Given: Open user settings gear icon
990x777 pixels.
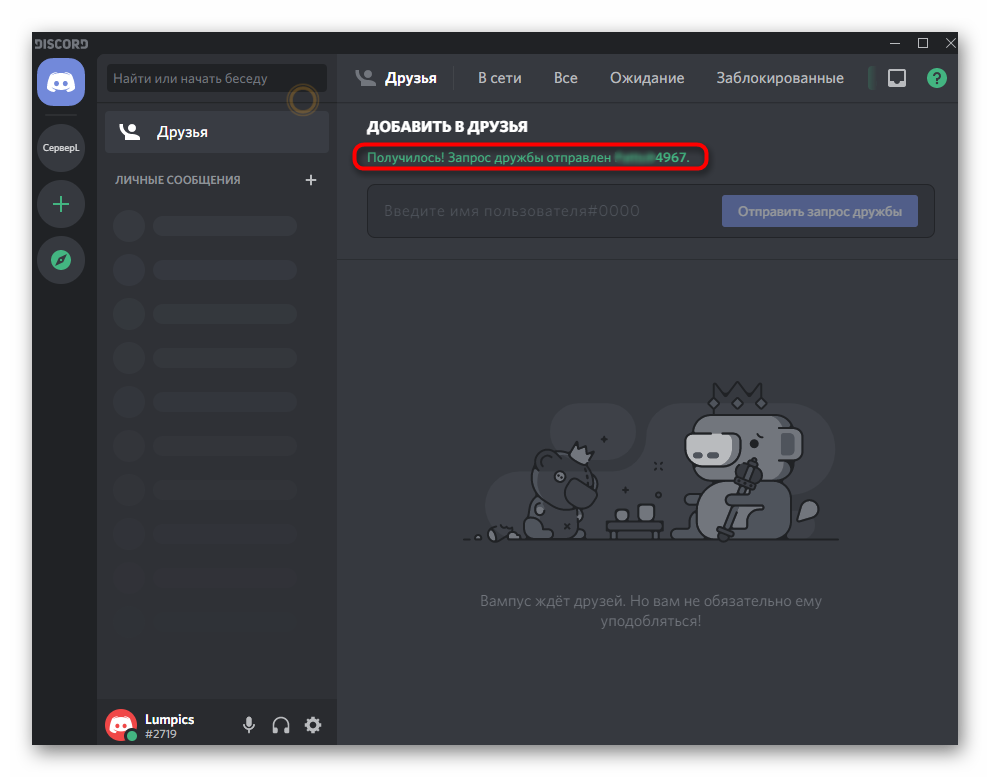Looking at the screenshot, I should pos(313,725).
